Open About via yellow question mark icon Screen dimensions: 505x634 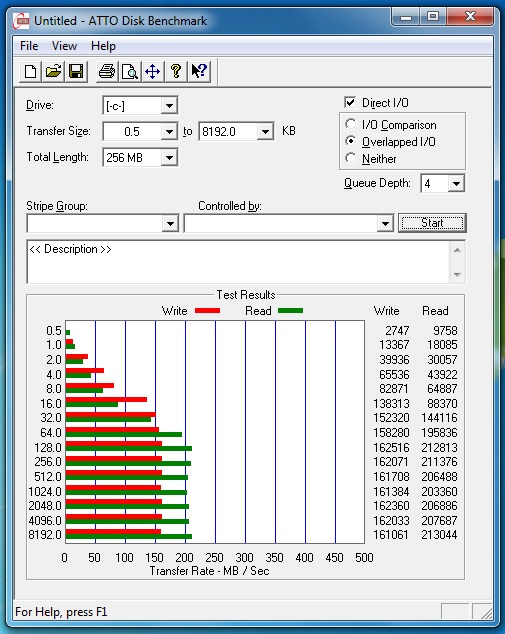pos(175,72)
